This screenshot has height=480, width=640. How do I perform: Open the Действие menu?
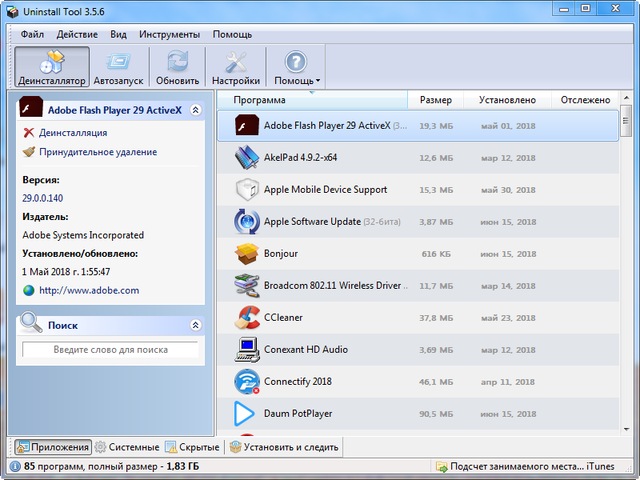(77, 34)
